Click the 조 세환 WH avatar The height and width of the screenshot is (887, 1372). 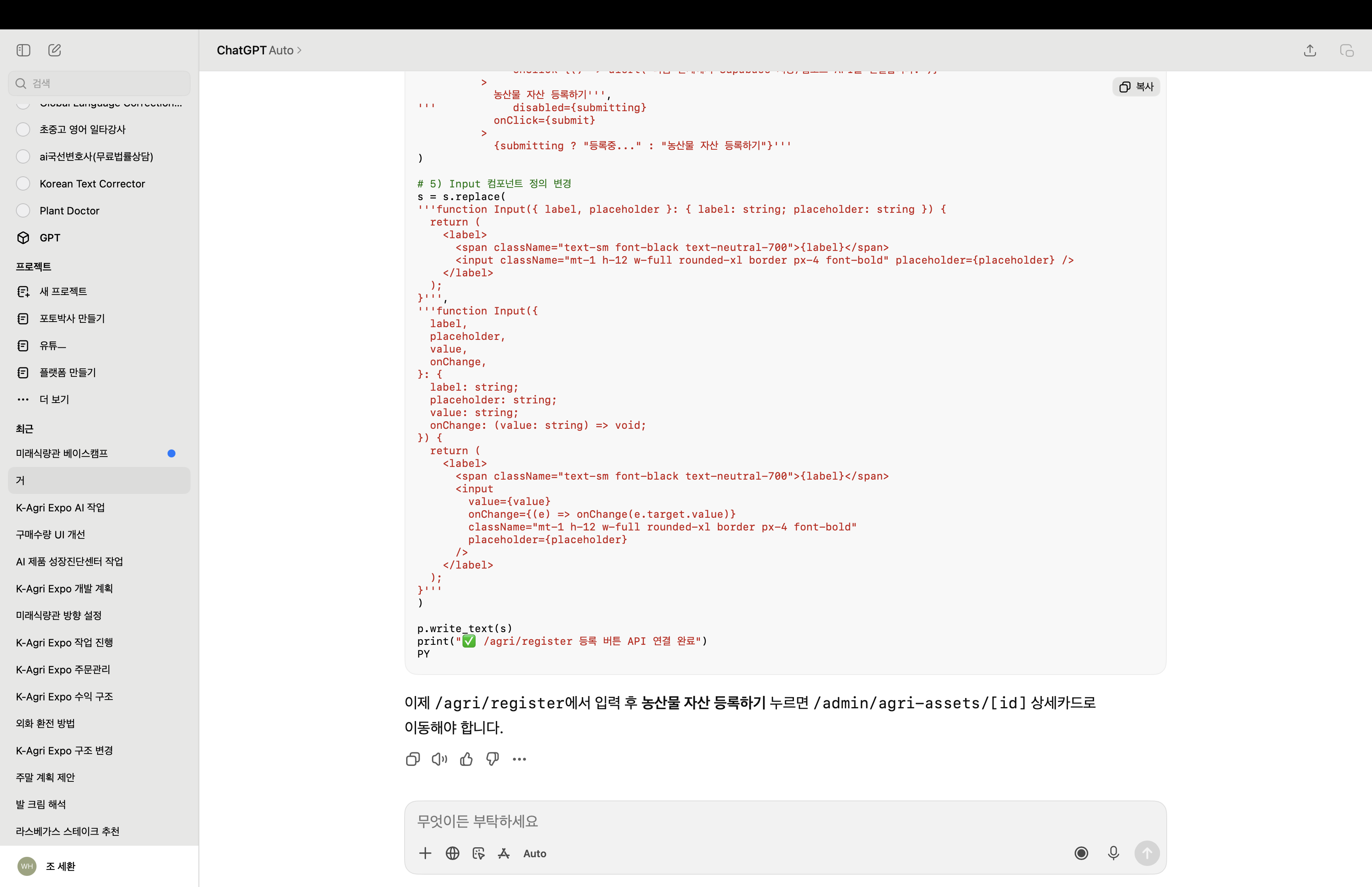tap(27, 866)
